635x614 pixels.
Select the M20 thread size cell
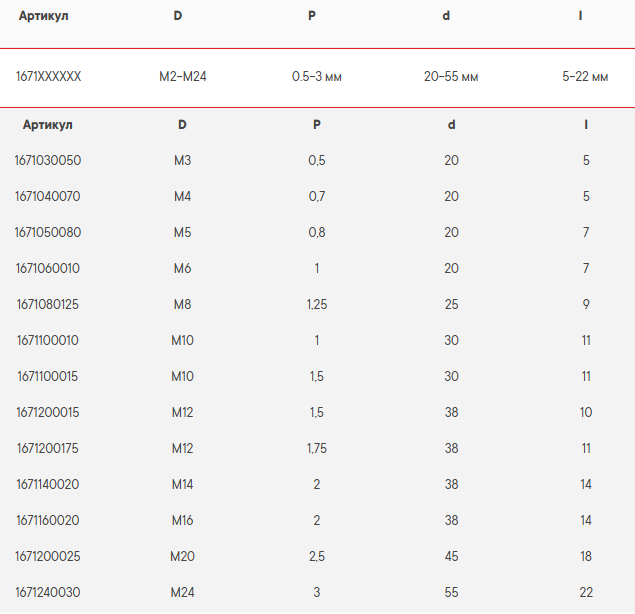[x=182, y=556]
